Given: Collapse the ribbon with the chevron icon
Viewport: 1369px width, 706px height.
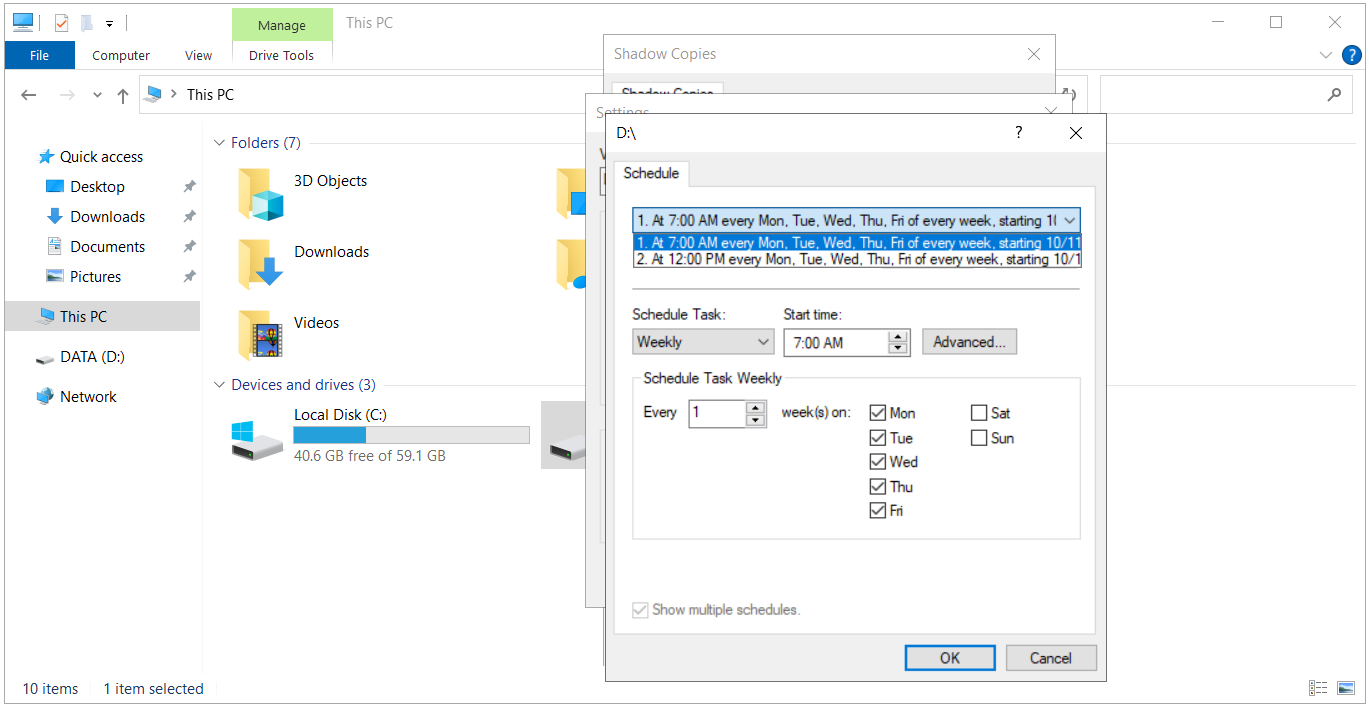Looking at the screenshot, I should 1326,56.
